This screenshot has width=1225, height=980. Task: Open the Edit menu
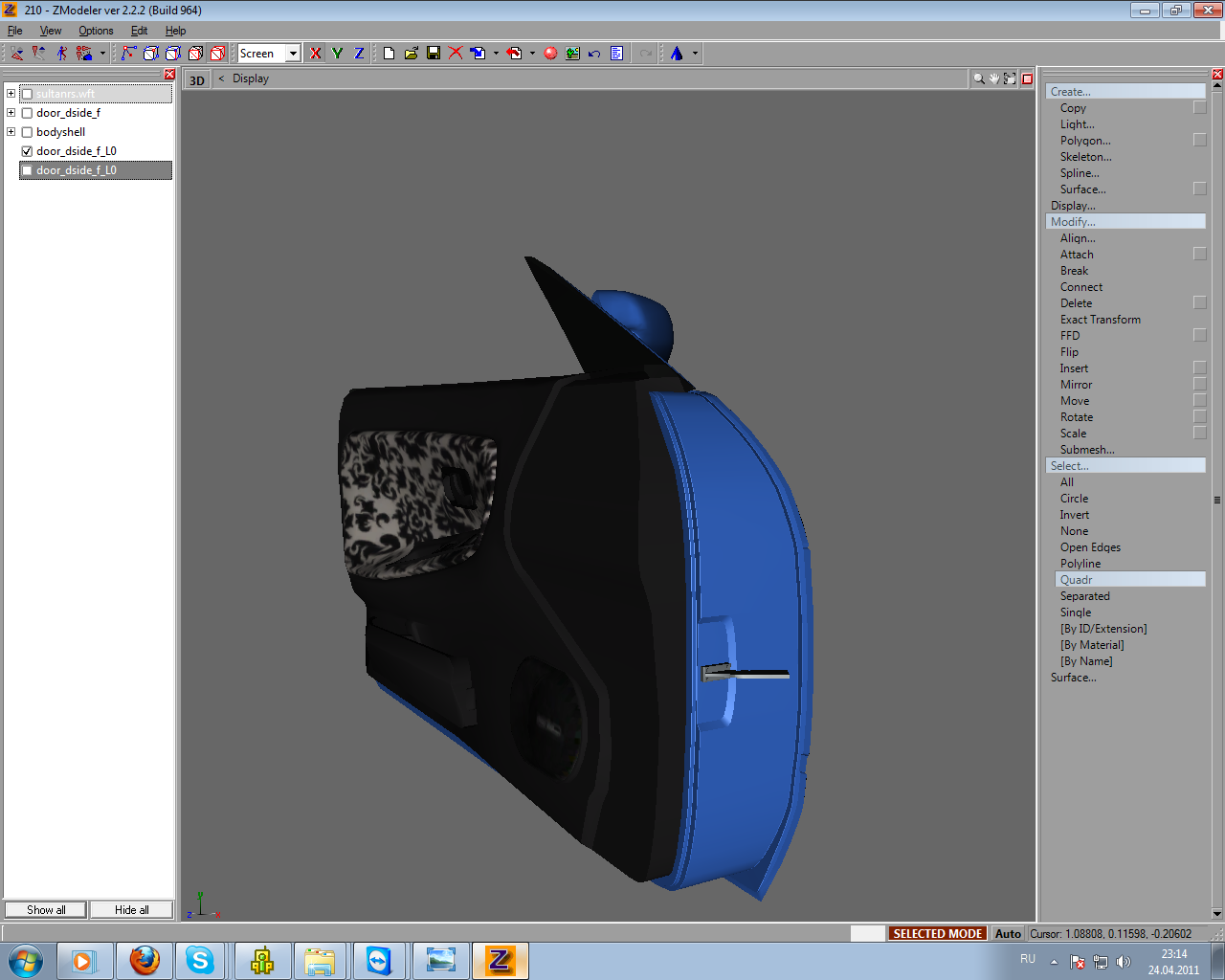click(139, 31)
